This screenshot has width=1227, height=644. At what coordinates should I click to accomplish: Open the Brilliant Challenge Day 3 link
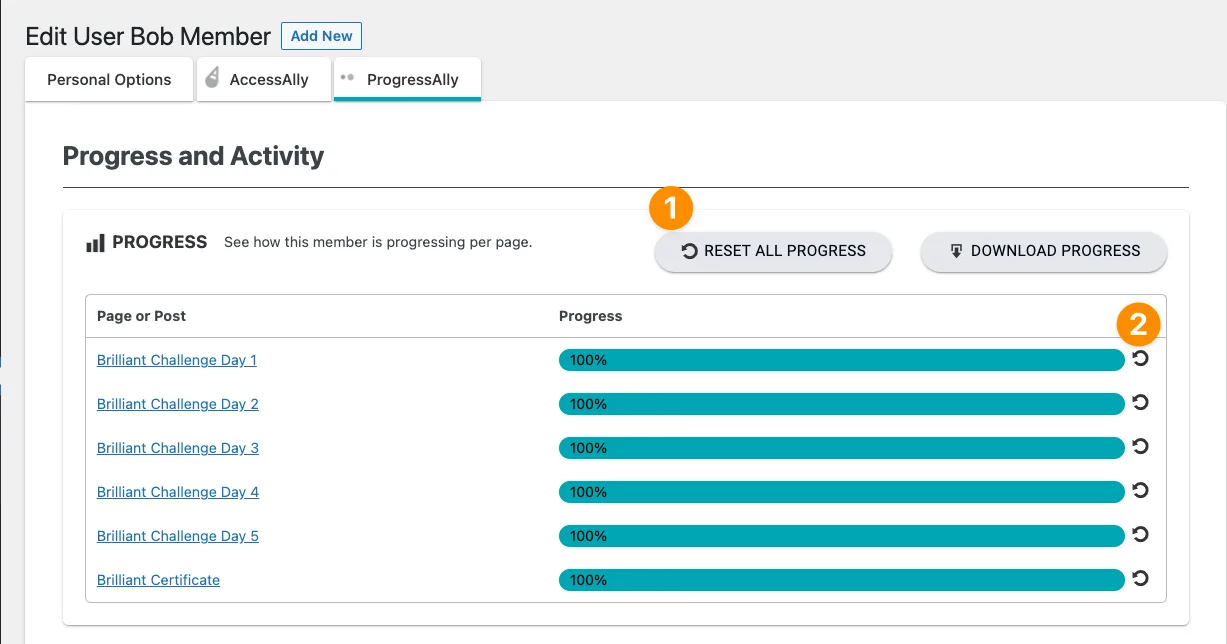178,448
